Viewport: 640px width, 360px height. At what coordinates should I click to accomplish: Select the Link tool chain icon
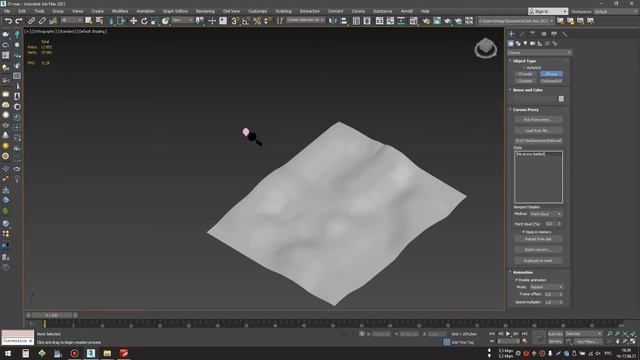click(31, 21)
